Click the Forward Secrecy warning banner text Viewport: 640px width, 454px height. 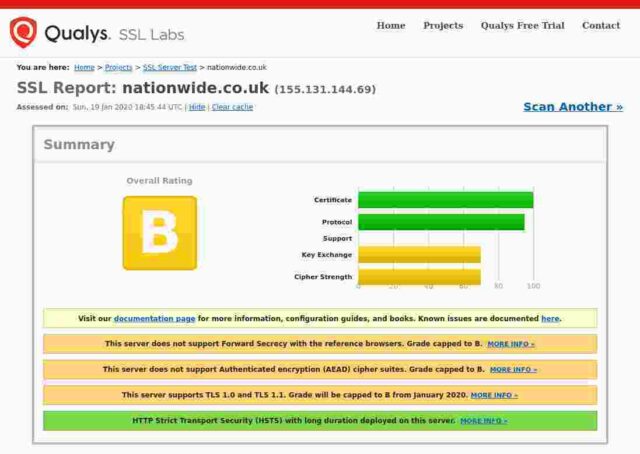tap(293, 344)
